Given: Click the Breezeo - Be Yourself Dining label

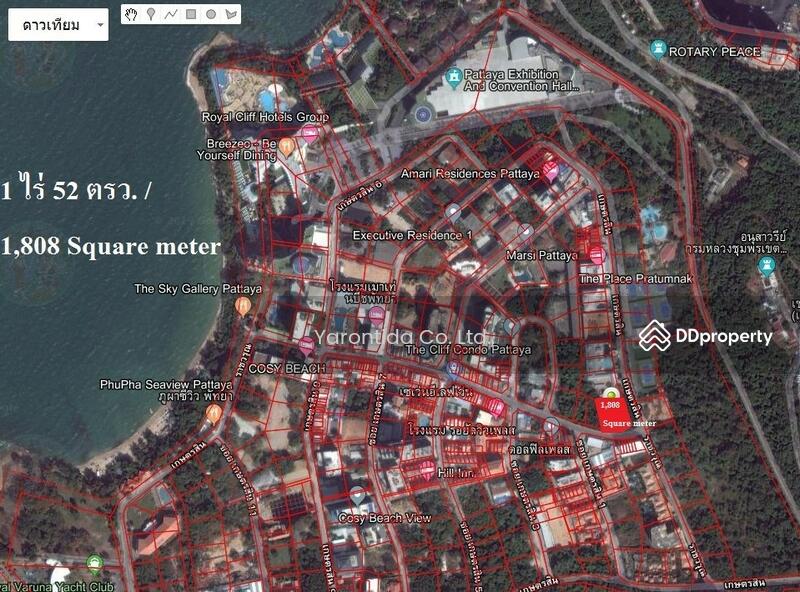Looking at the screenshot, I should pyautogui.click(x=236, y=149).
